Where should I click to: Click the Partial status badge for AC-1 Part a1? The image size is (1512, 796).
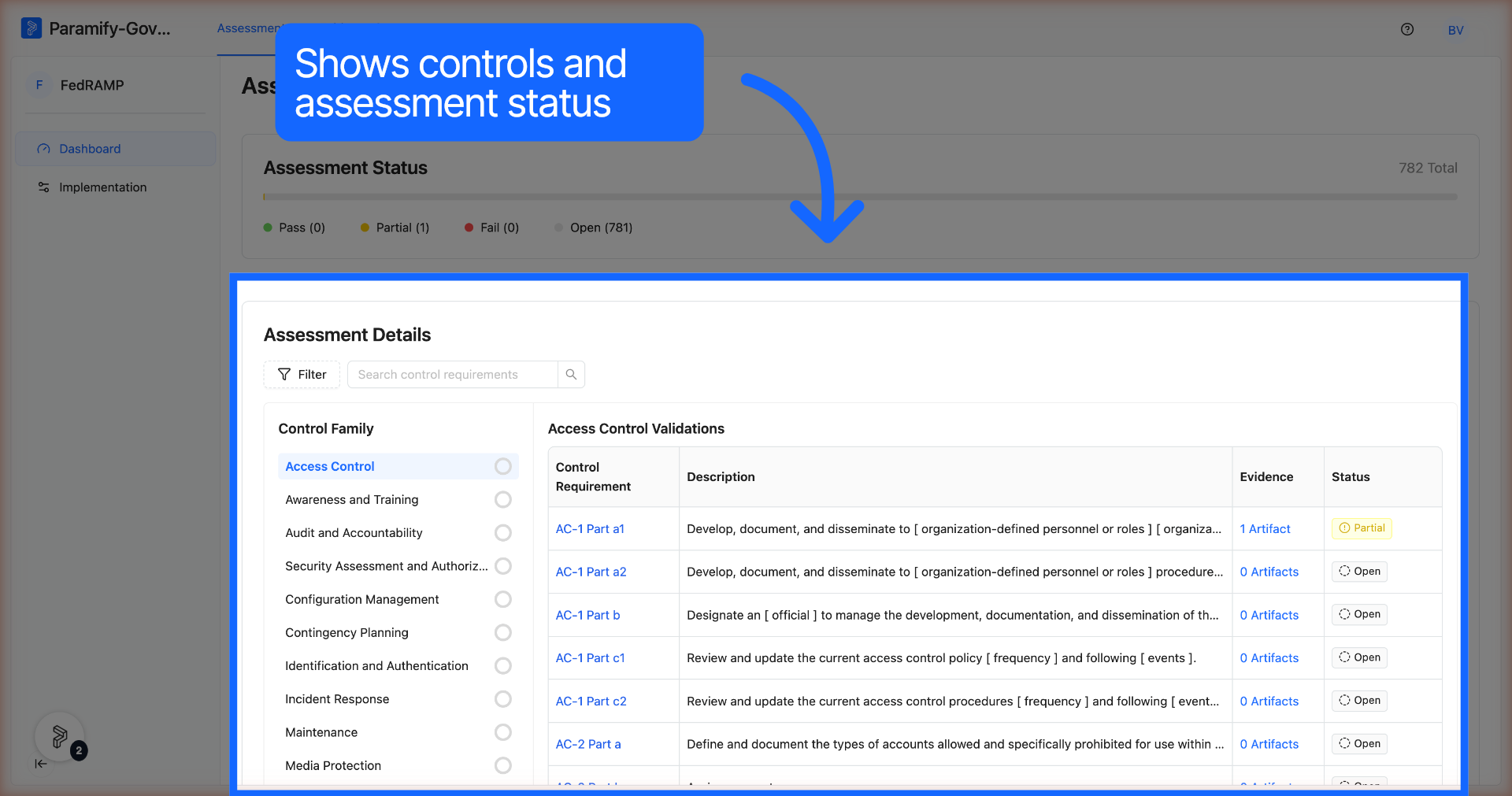click(1362, 528)
